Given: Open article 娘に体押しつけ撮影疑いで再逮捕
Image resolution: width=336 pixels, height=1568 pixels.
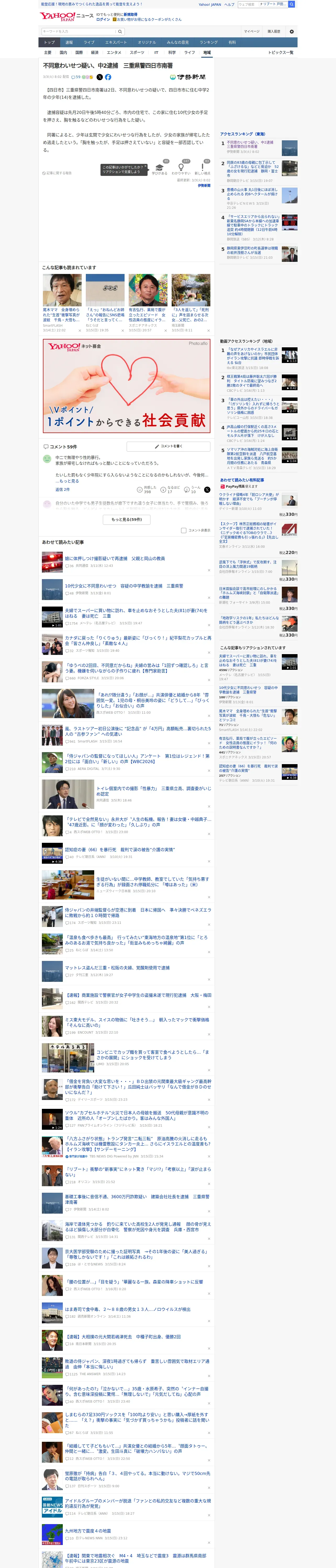Looking at the screenshot, I should point(115,558).
